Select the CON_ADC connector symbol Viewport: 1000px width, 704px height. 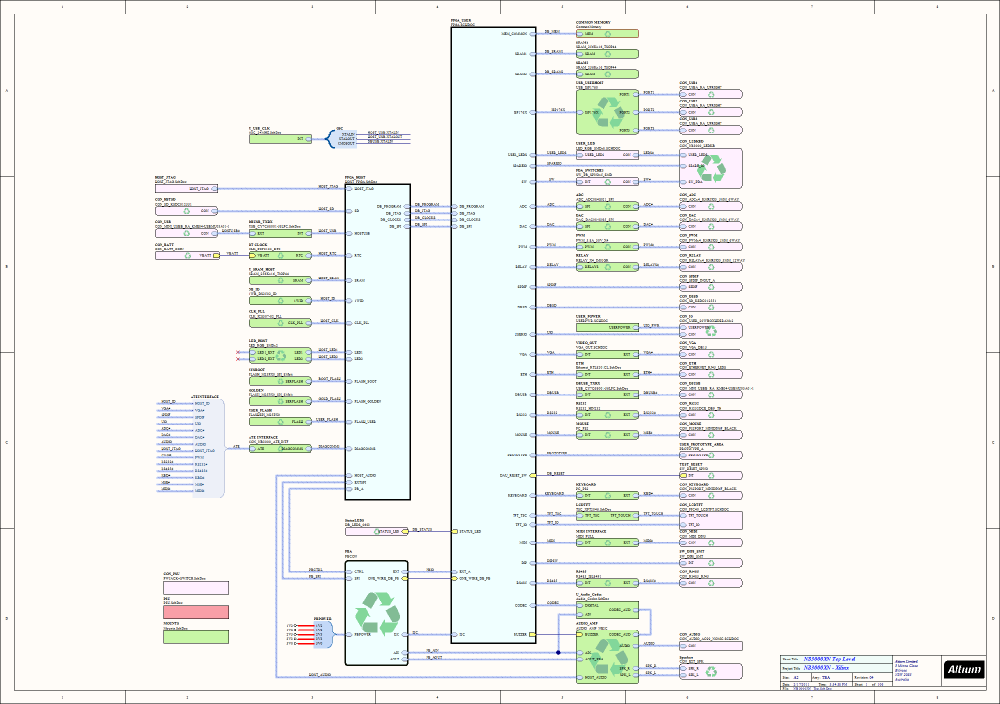tap(710, 207)
